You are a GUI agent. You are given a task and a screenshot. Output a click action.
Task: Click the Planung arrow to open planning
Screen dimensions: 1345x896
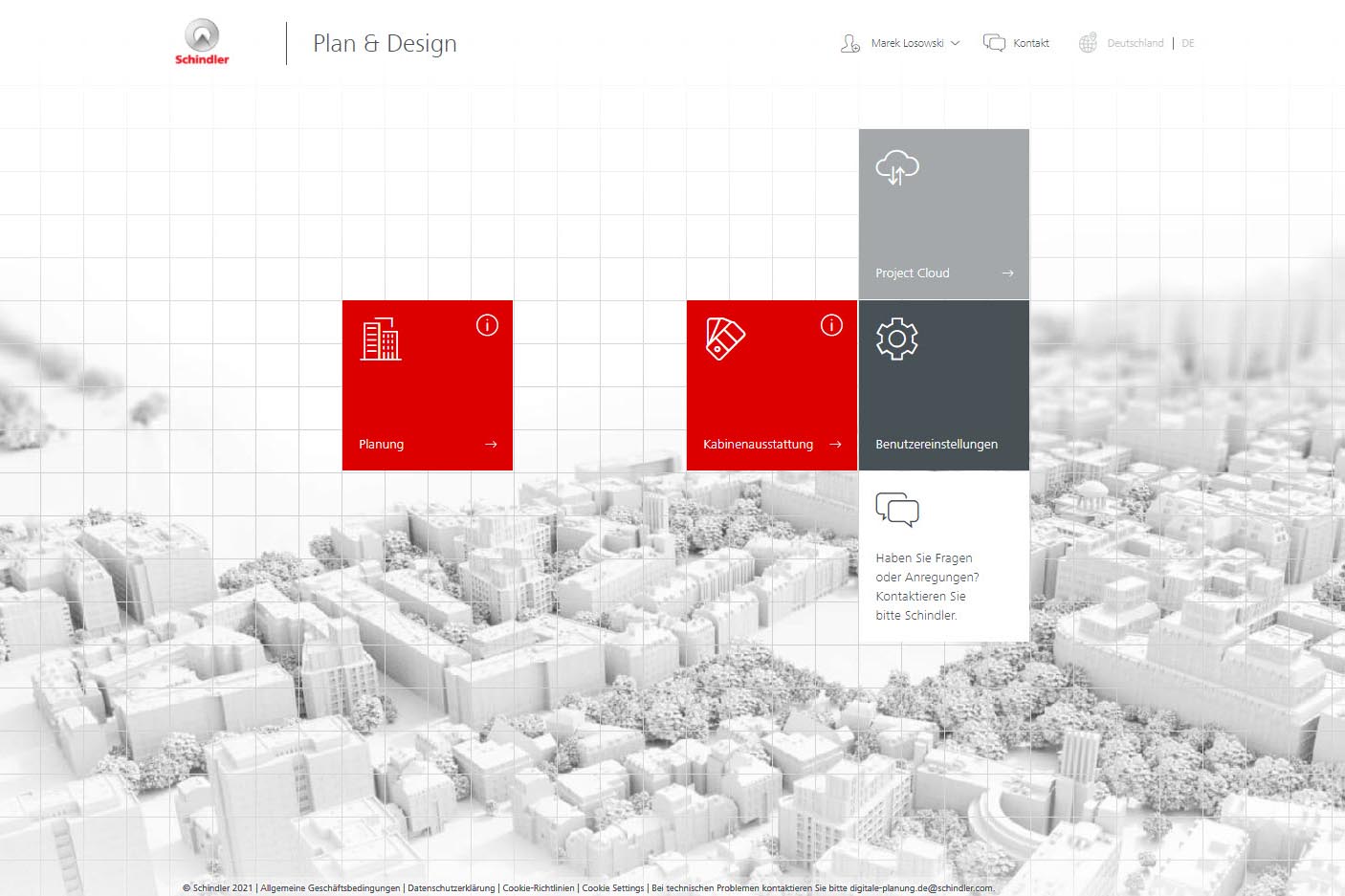(491, 445)
